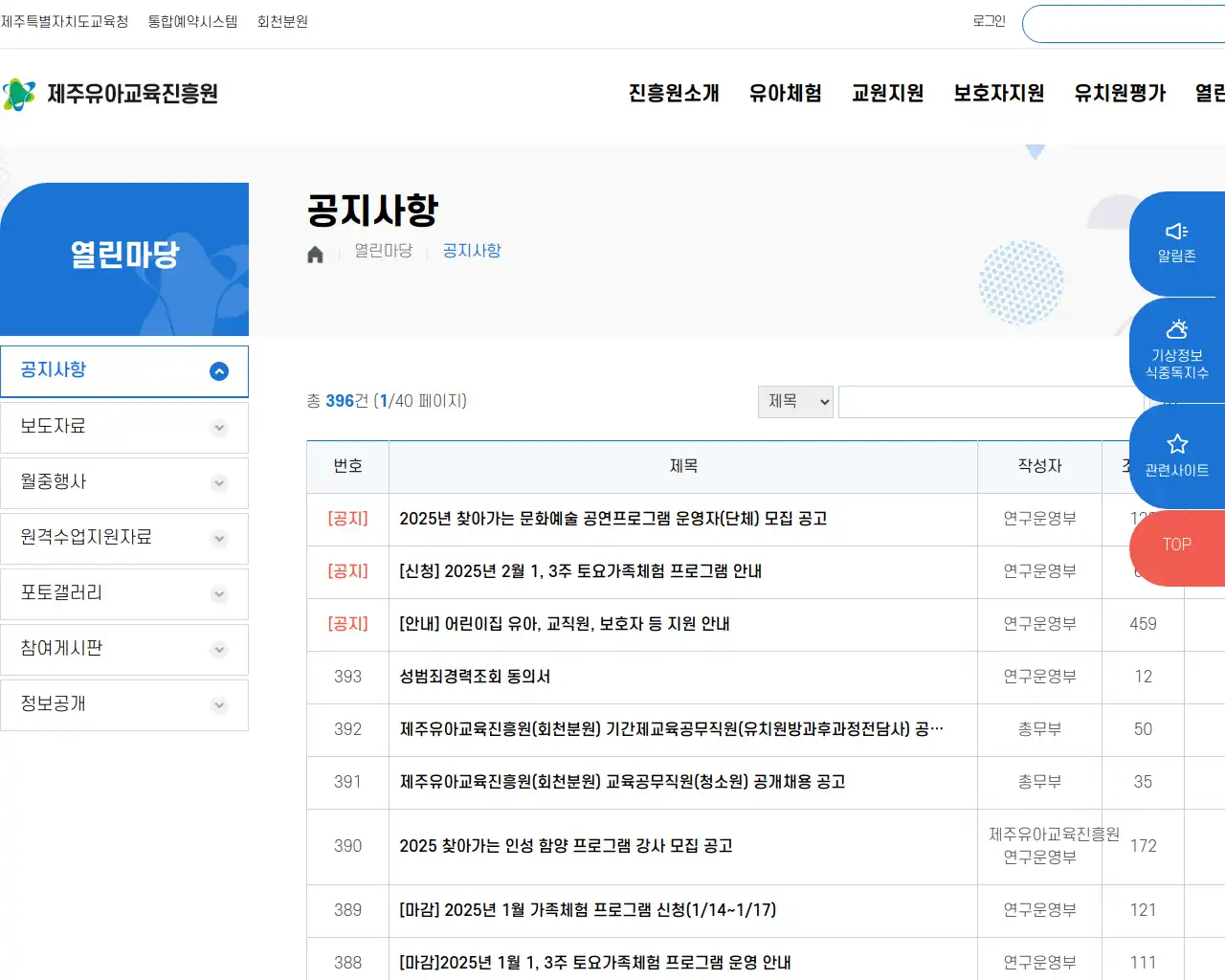
Task: Open the 교원지원 main menu
Action: pos(888,93)
